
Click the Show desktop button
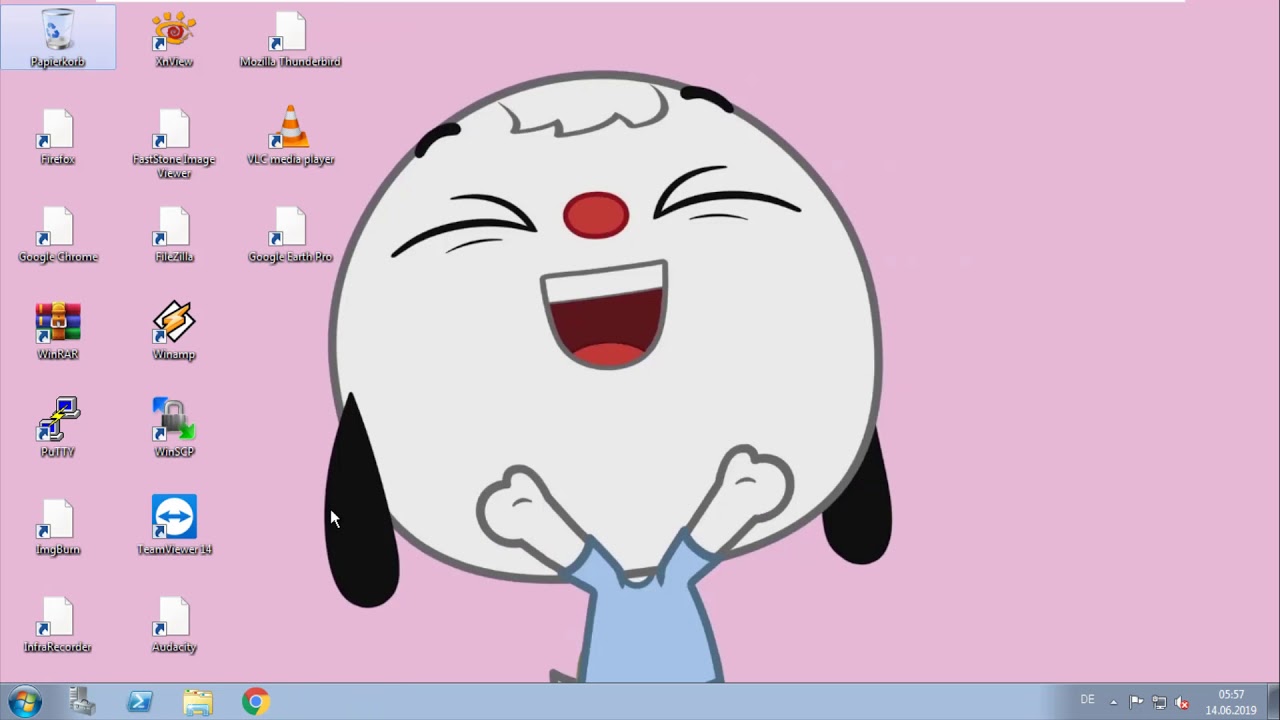[x=1273, y=702]
